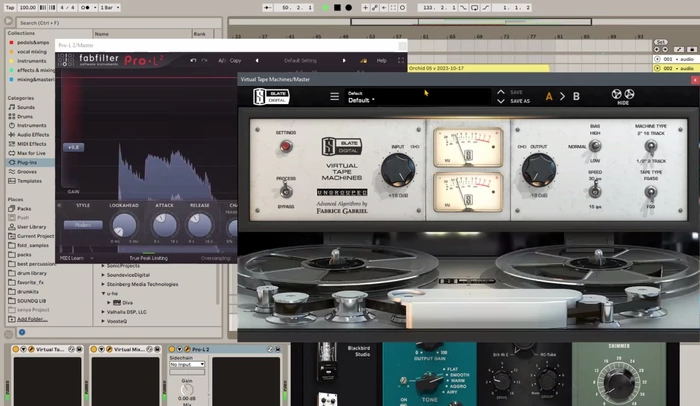The width and height of the screenshot is (700, 406).
Task: Click the HIDE reels icon
Action: point(623,96)
